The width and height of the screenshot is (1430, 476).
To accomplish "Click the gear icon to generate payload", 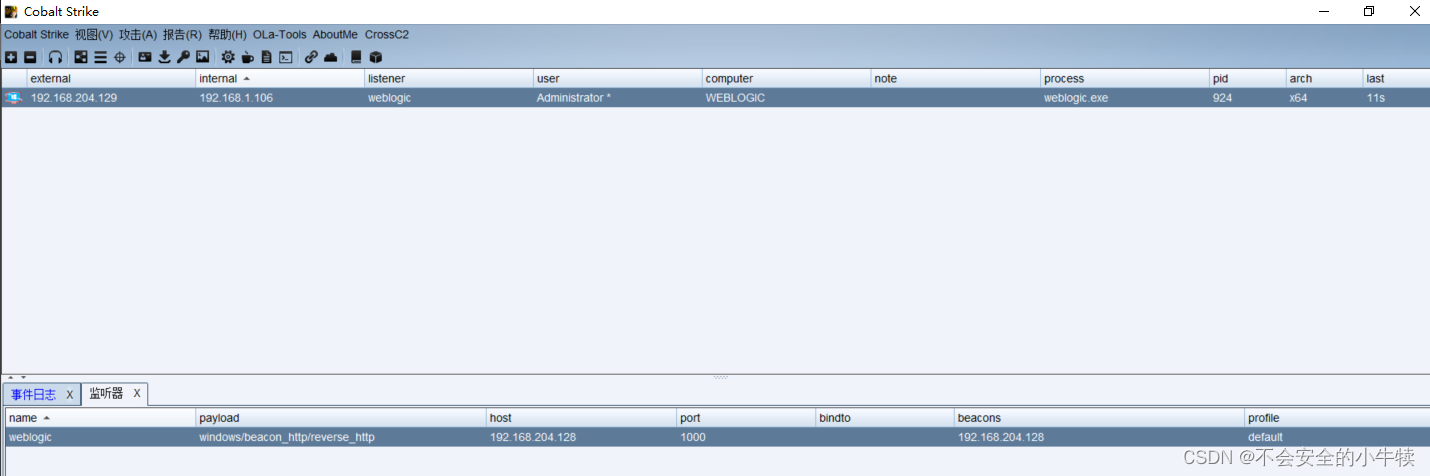I will [228, 57].
